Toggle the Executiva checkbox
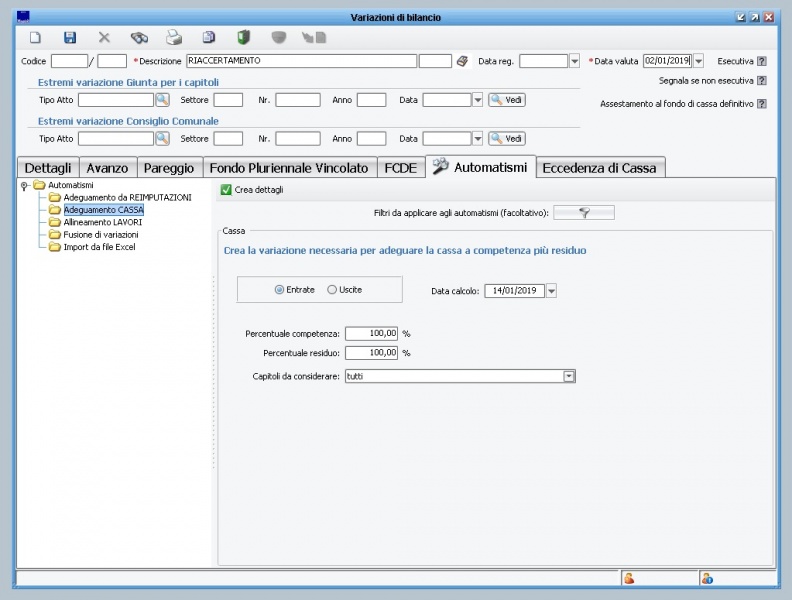Image resolution: width=792 pixels, height=600 pixels. click(x=762, y=62)
